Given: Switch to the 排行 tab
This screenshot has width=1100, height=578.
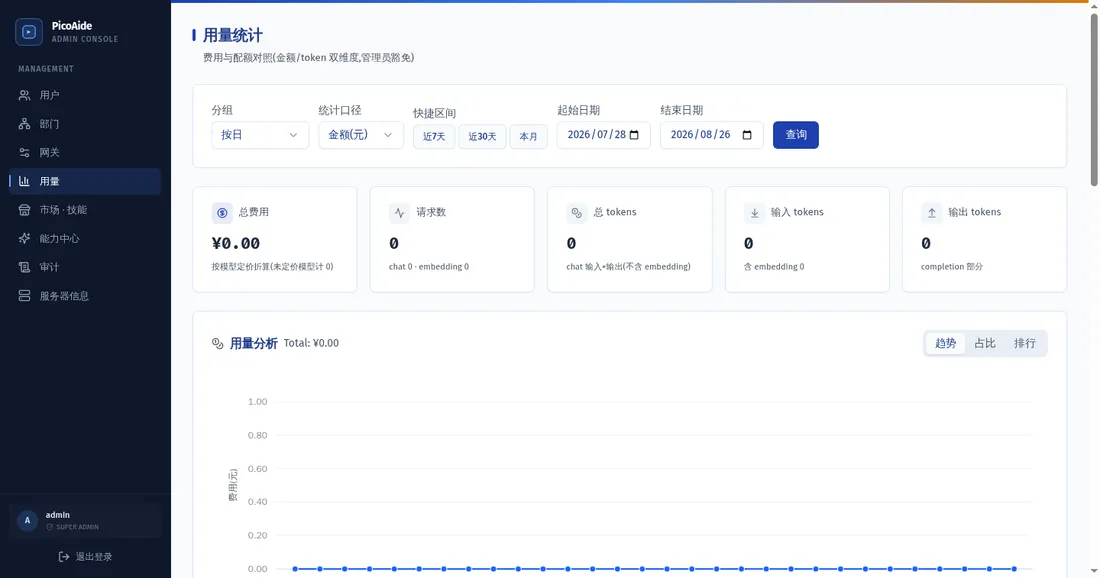Looking at the screenshot, I should 1025,344.
